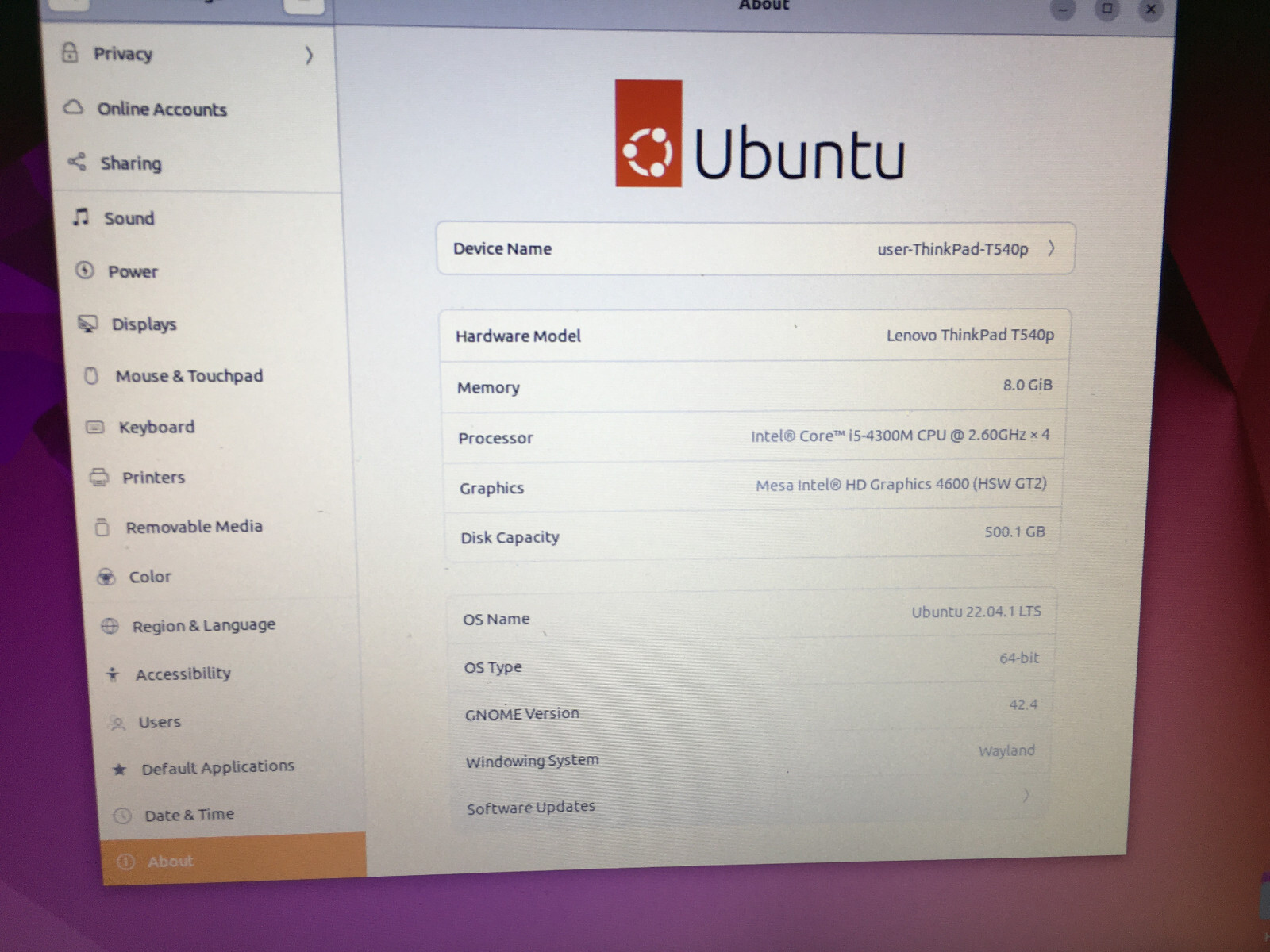This screenshot has width=1270, height=952.
Task: Click the Displays monitor icon
Action: click(x=88, y=324)
